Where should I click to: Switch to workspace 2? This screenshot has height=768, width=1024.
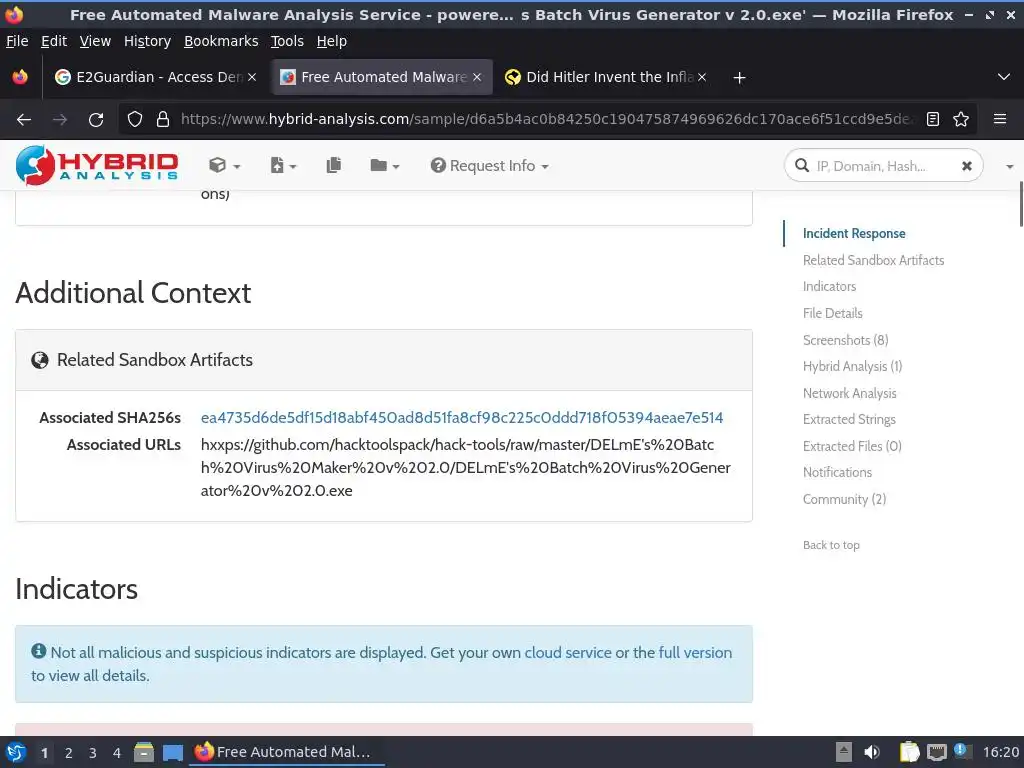coord(69,753)
